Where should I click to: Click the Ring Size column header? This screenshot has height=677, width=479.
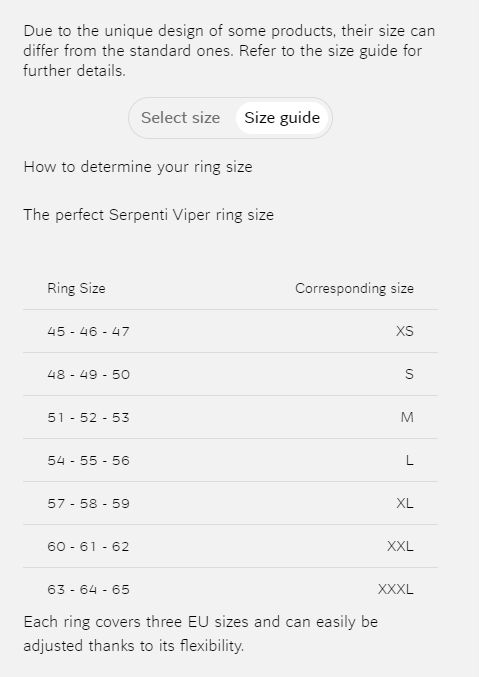pyautogui.click(x=76, y=288)
